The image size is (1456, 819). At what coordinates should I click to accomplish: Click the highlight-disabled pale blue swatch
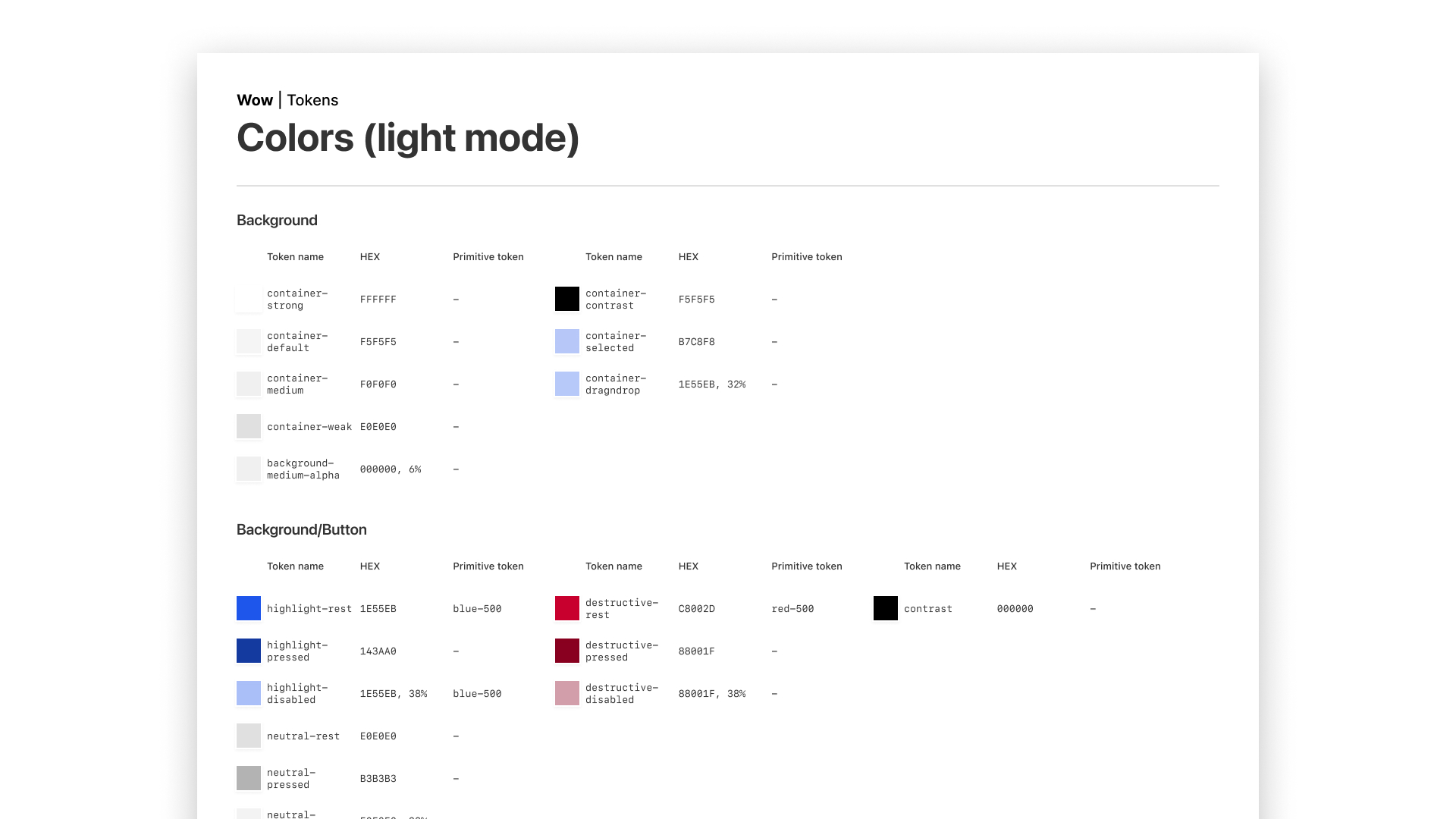click(x=249, y=693)
